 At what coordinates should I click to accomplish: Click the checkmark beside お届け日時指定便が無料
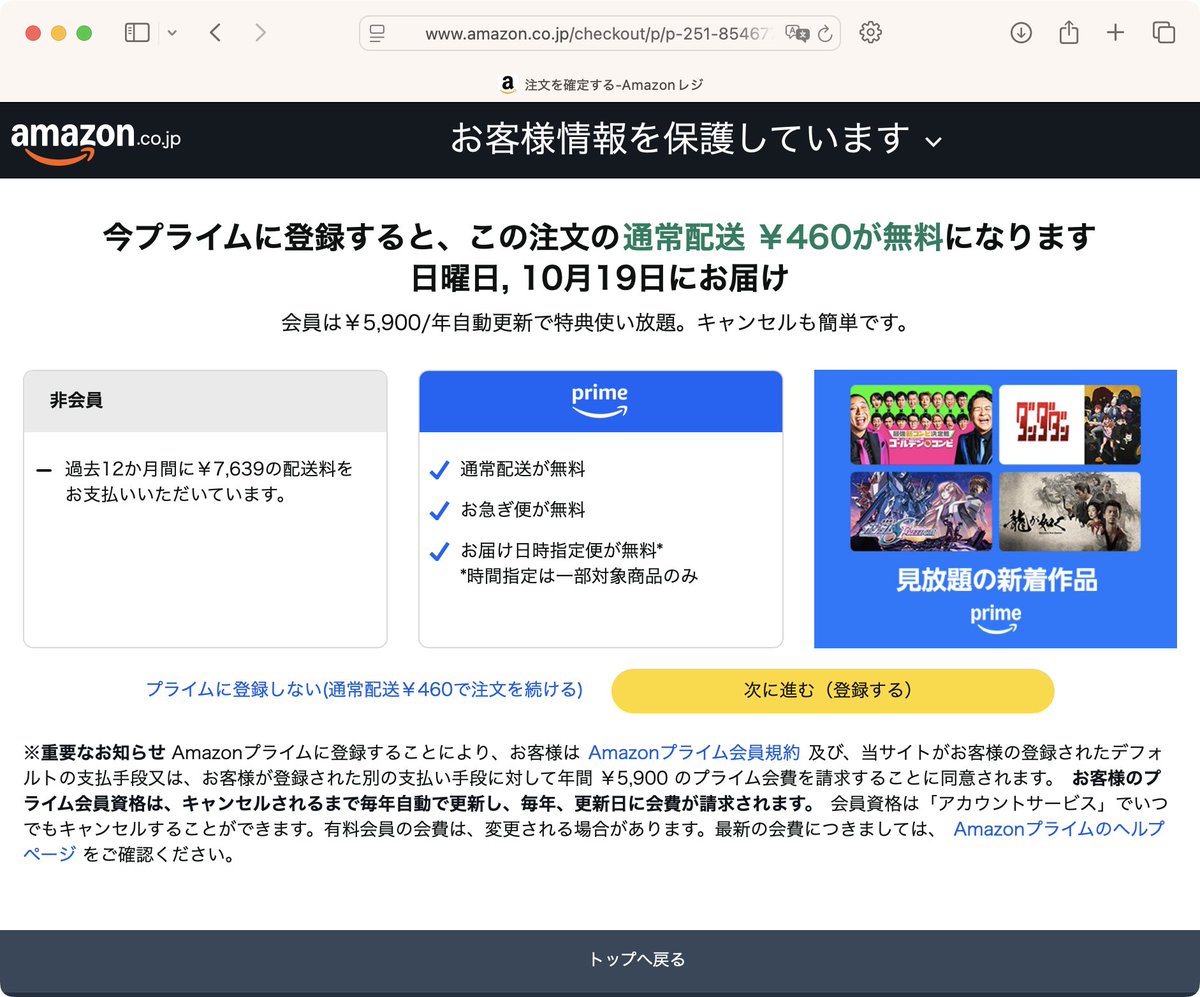click(x=438, y=552)
